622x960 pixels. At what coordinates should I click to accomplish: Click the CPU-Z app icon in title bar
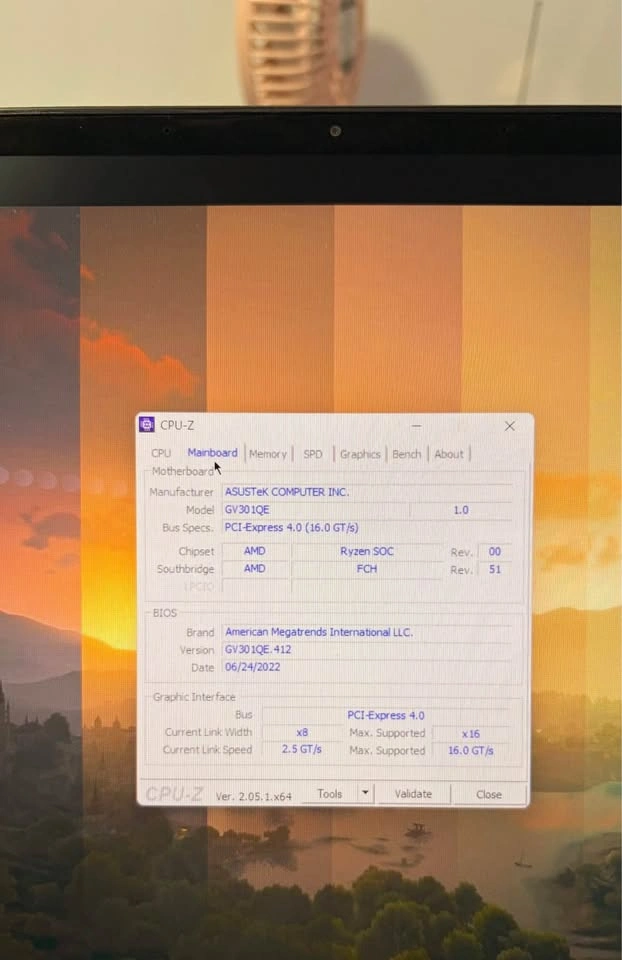pyautogui.click(x=147, y=424)
